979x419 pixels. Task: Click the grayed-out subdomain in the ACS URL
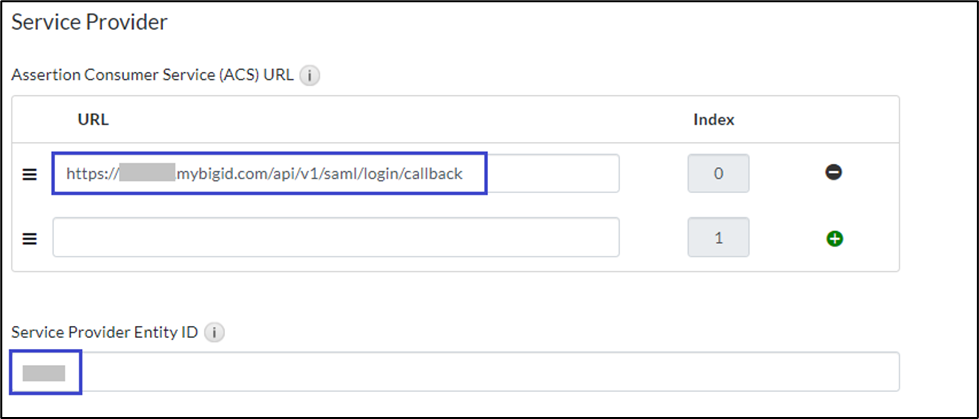click(x=147, y=174)
